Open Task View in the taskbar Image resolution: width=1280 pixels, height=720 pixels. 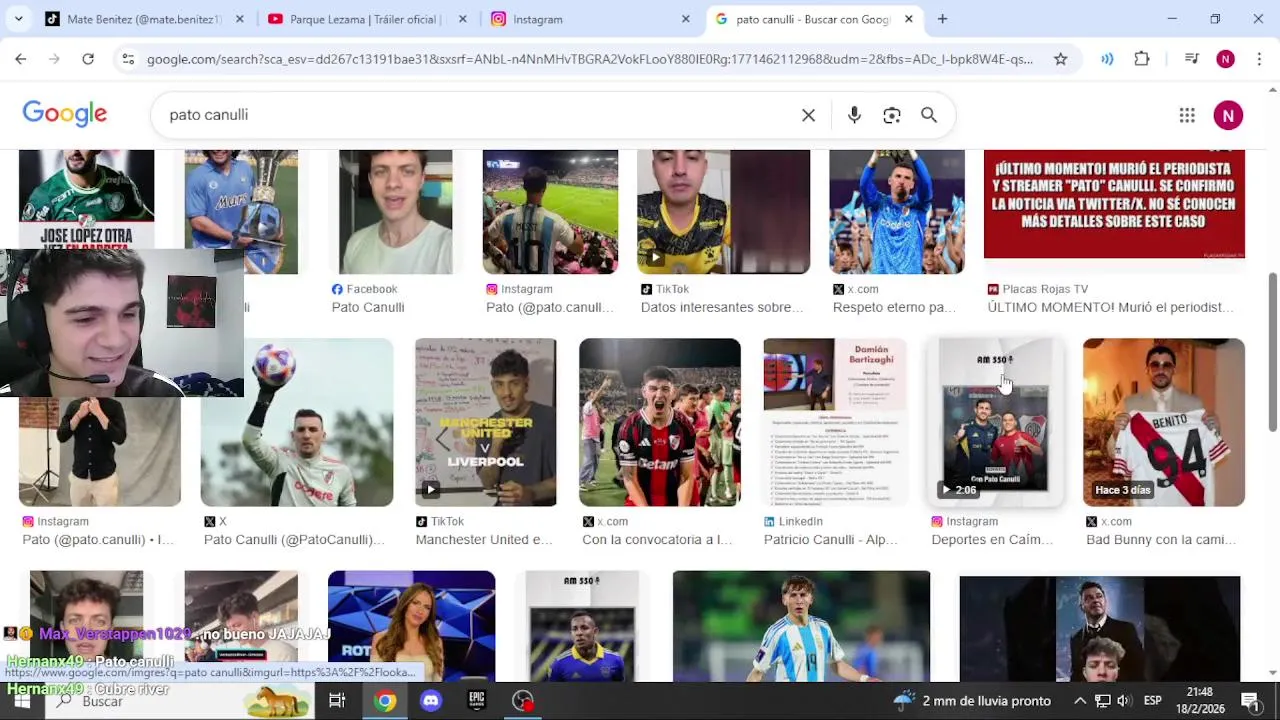[337, 701]
